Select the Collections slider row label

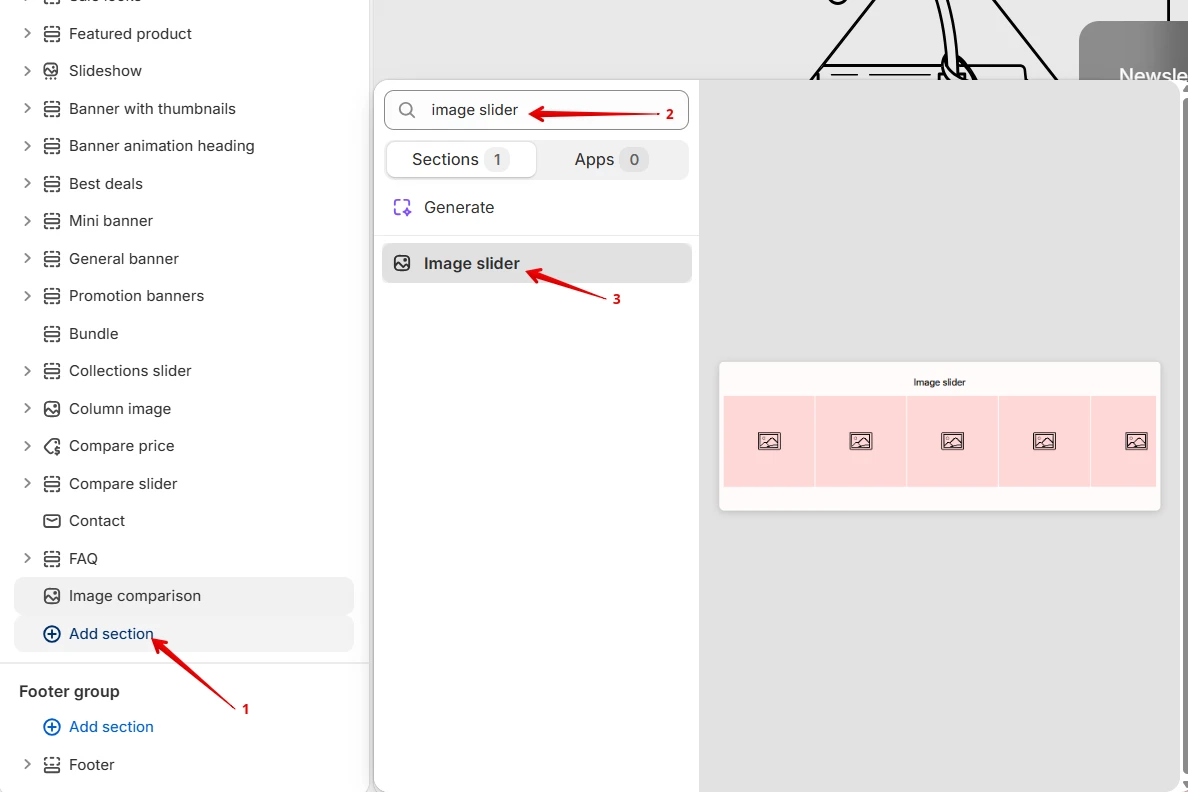pyautogui.click(x=130, y=371)
